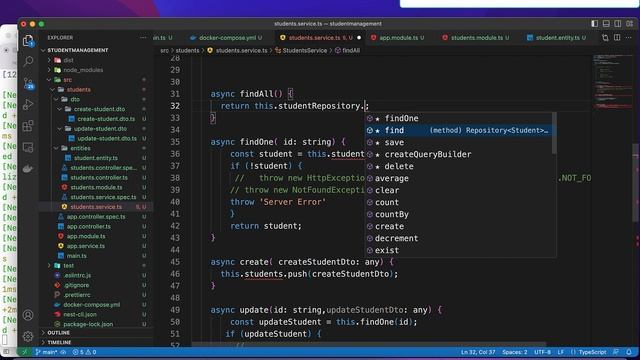Click the Spaces: 2 indentation status item
This screenshot has height=360, width=640.
[x=514, y=352]
